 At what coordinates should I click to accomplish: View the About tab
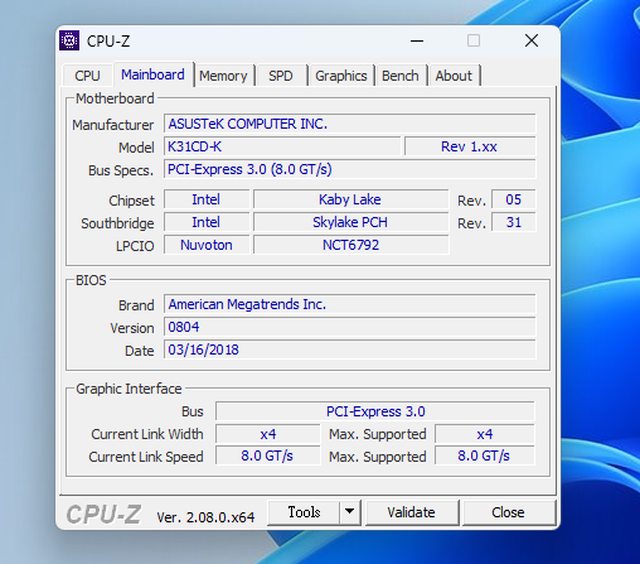[453, 75]
